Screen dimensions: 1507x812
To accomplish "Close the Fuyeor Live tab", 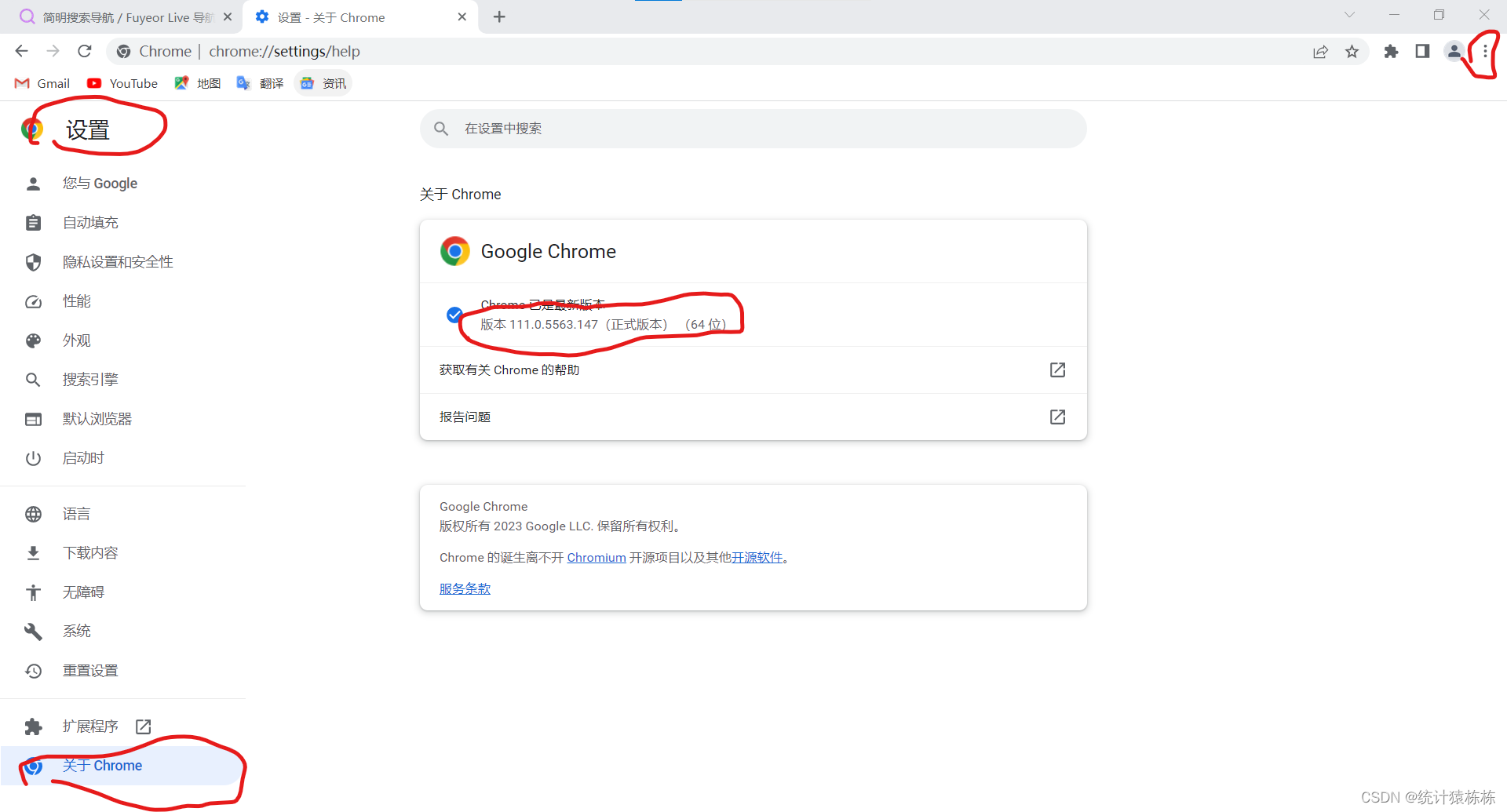I will 228,16.
